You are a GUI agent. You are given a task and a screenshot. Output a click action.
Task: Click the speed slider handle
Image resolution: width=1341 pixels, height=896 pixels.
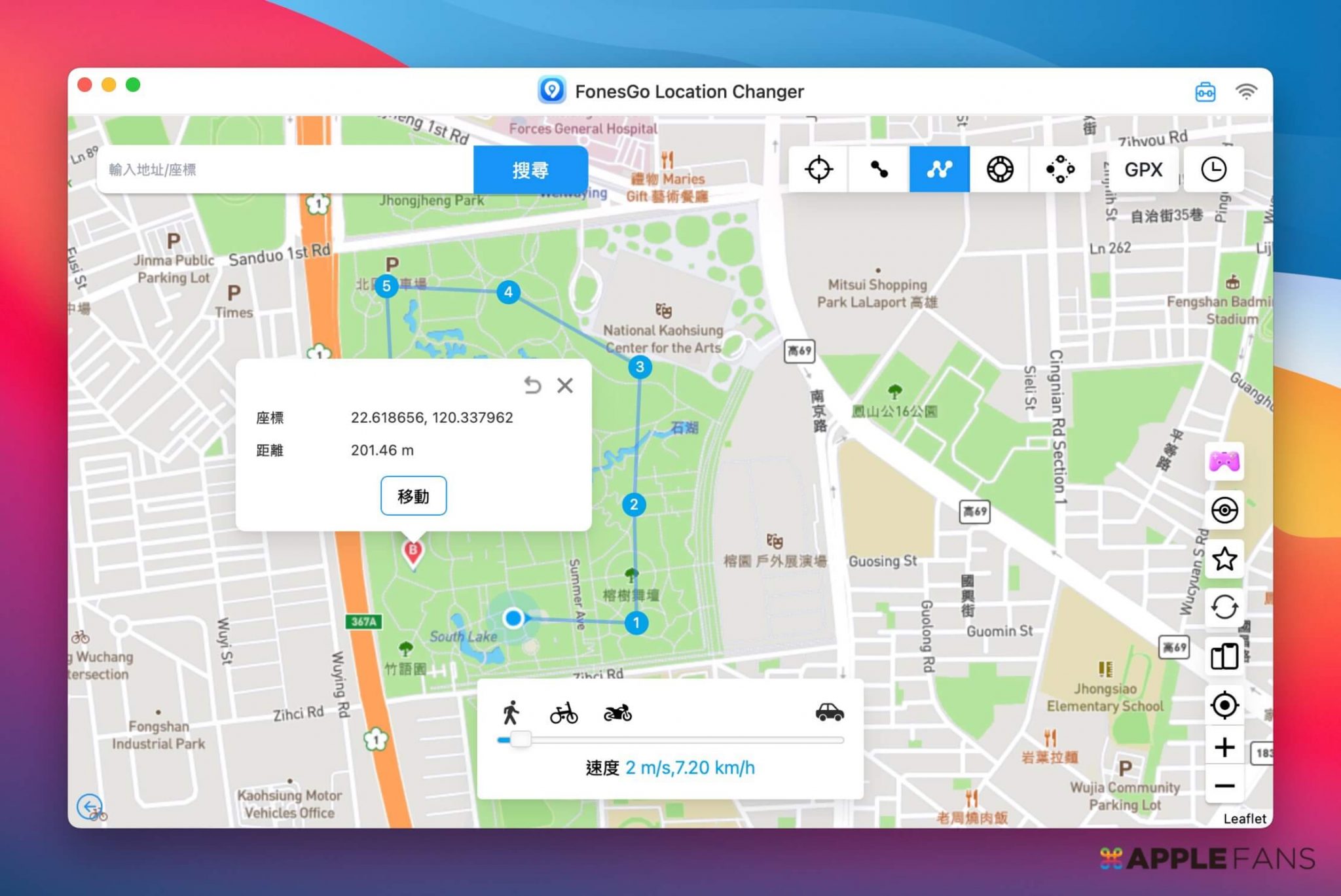pos(521,740)
